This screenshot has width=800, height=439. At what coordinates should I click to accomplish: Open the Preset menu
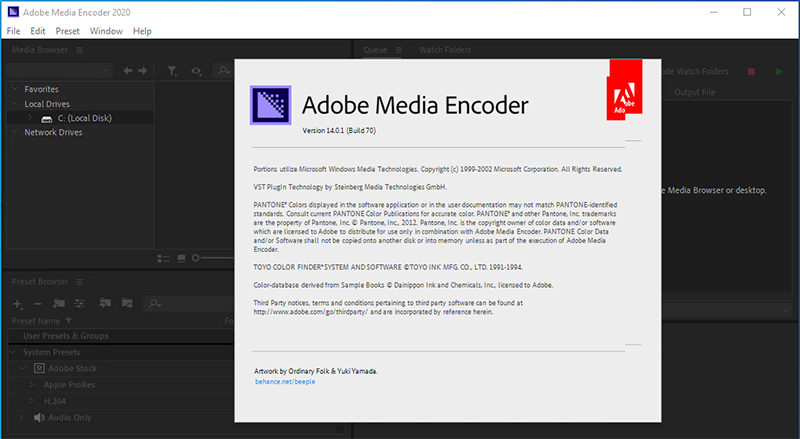coord(67,31)
